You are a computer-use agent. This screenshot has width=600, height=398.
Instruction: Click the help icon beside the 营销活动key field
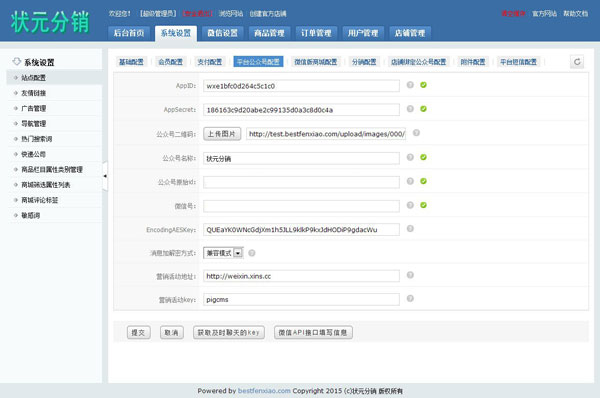click(x=410, y=298)
